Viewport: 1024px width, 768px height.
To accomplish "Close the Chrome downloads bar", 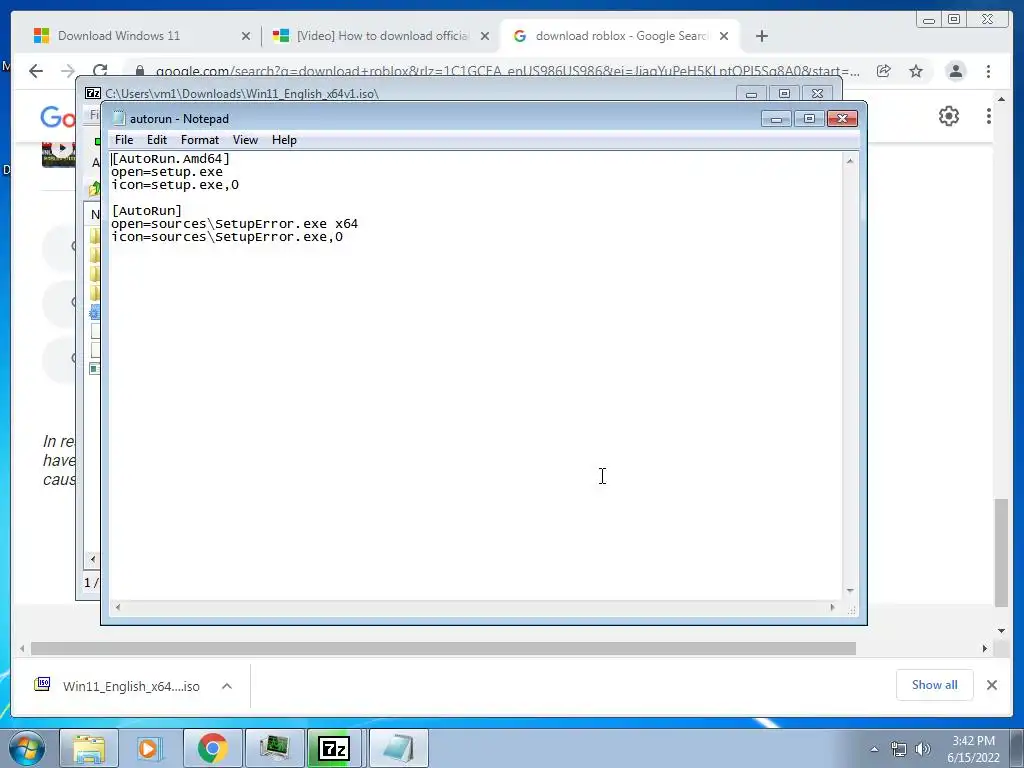I will [x=991, y=685].
